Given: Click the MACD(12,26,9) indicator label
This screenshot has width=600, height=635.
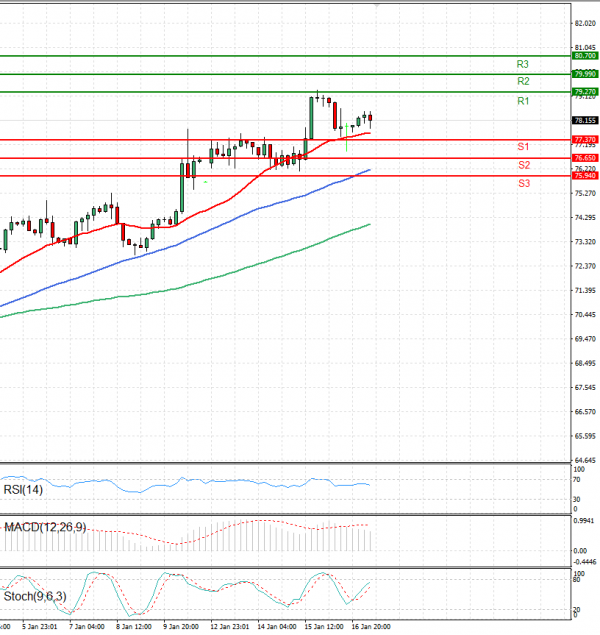Looking at the screenshot, I should click(45, 527).
